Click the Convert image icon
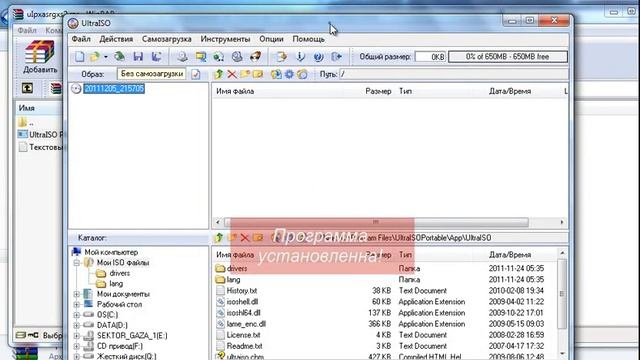The image size is (640, 360). tap(200, 56)
